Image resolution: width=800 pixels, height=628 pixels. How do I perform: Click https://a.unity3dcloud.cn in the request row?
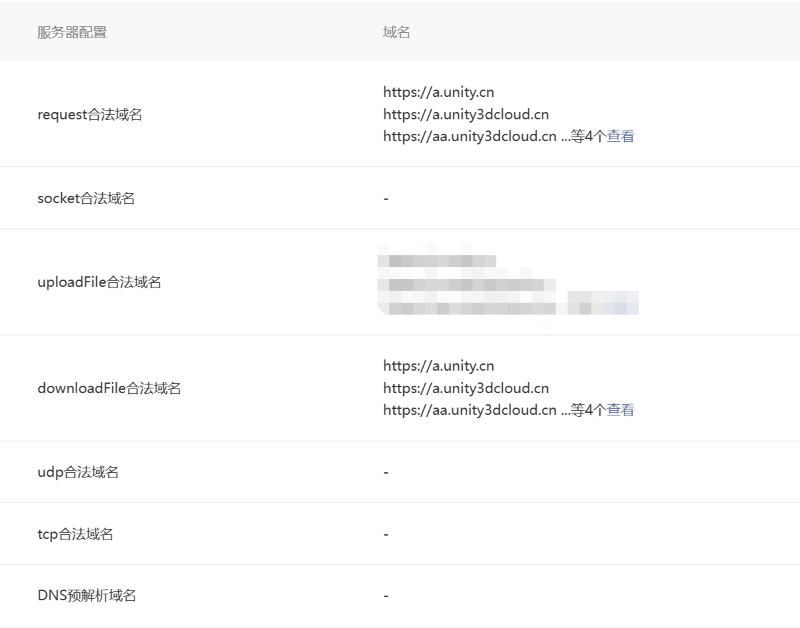(x=465, y=114)
